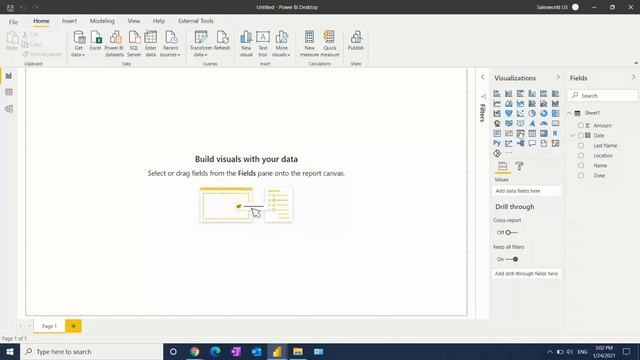Switch to the Insert ribbon tab
The width and height of the screenshot is (640, 360).
click(69, 21)
